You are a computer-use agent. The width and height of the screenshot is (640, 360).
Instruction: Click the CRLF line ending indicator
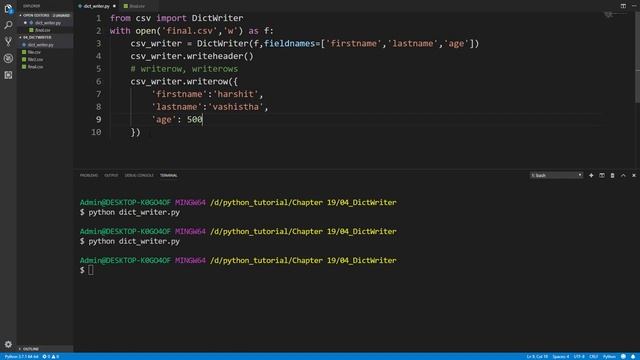(593, 356)
